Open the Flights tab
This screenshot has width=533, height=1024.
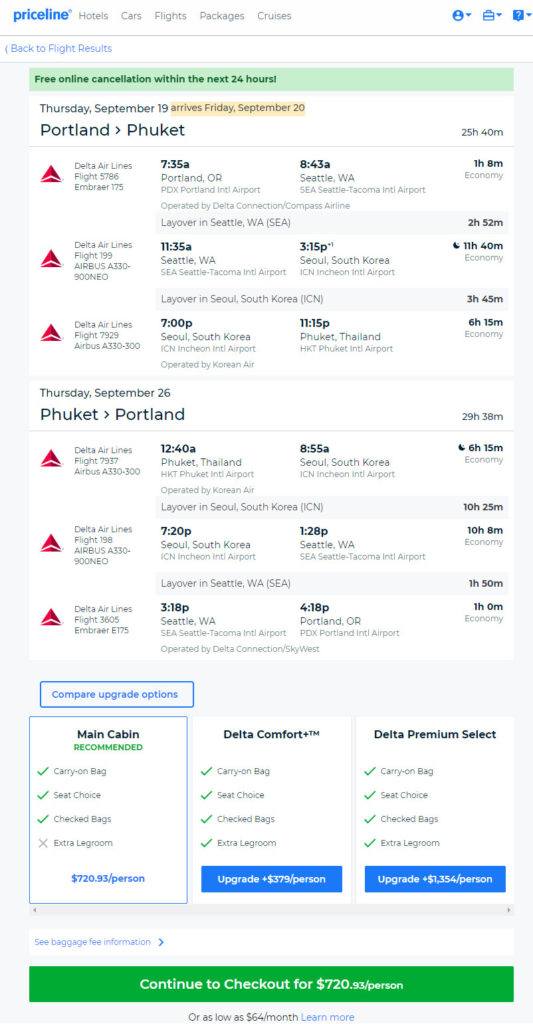(x=170, y=16)
